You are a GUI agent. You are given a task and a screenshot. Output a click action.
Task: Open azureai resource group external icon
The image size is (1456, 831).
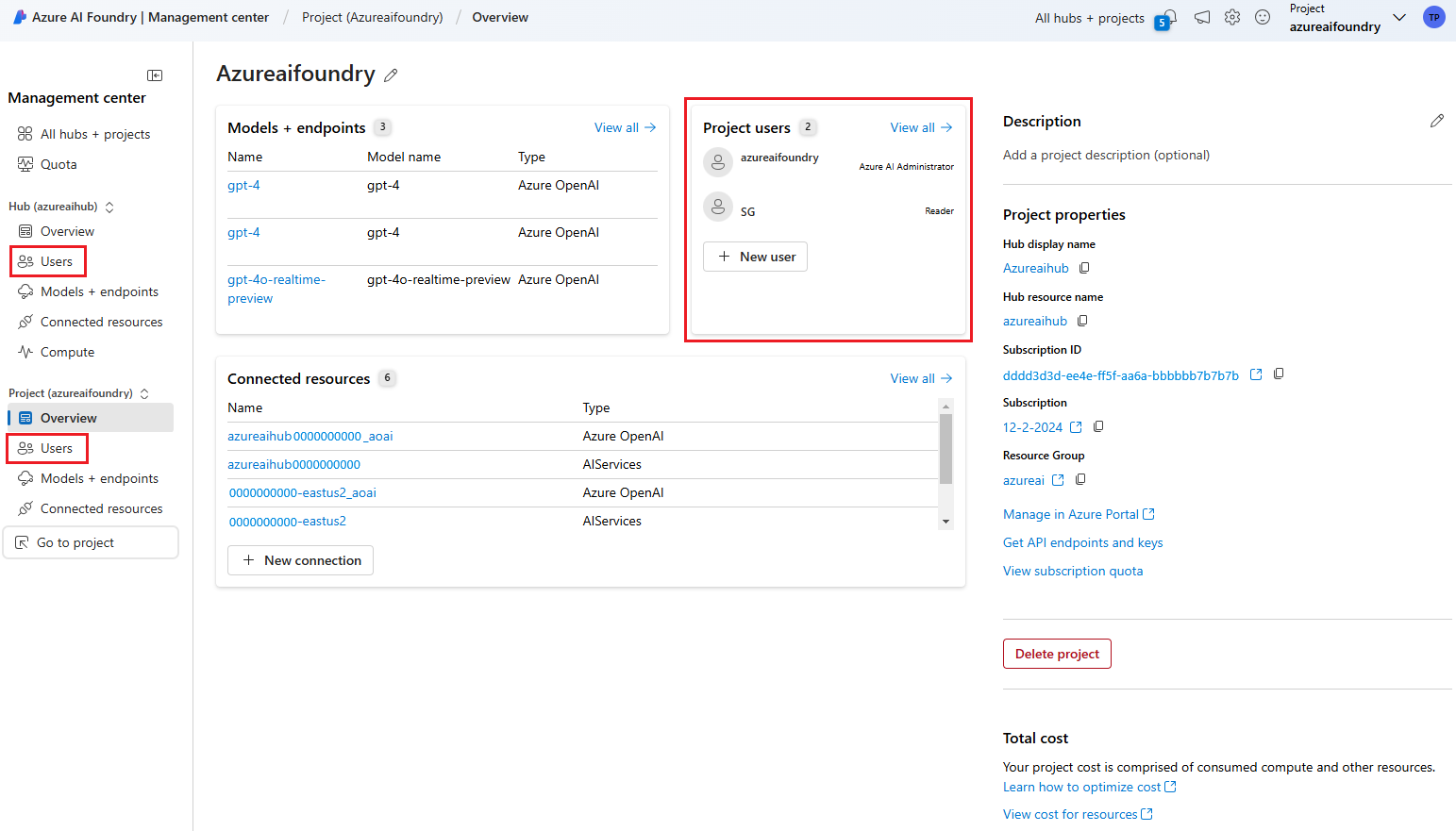(x=1058, y=480)
